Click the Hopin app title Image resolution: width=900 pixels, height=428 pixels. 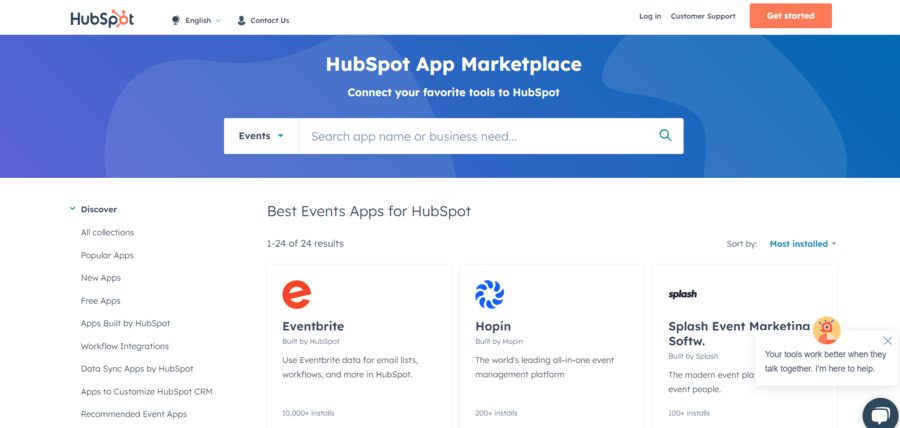coord(493,326)
